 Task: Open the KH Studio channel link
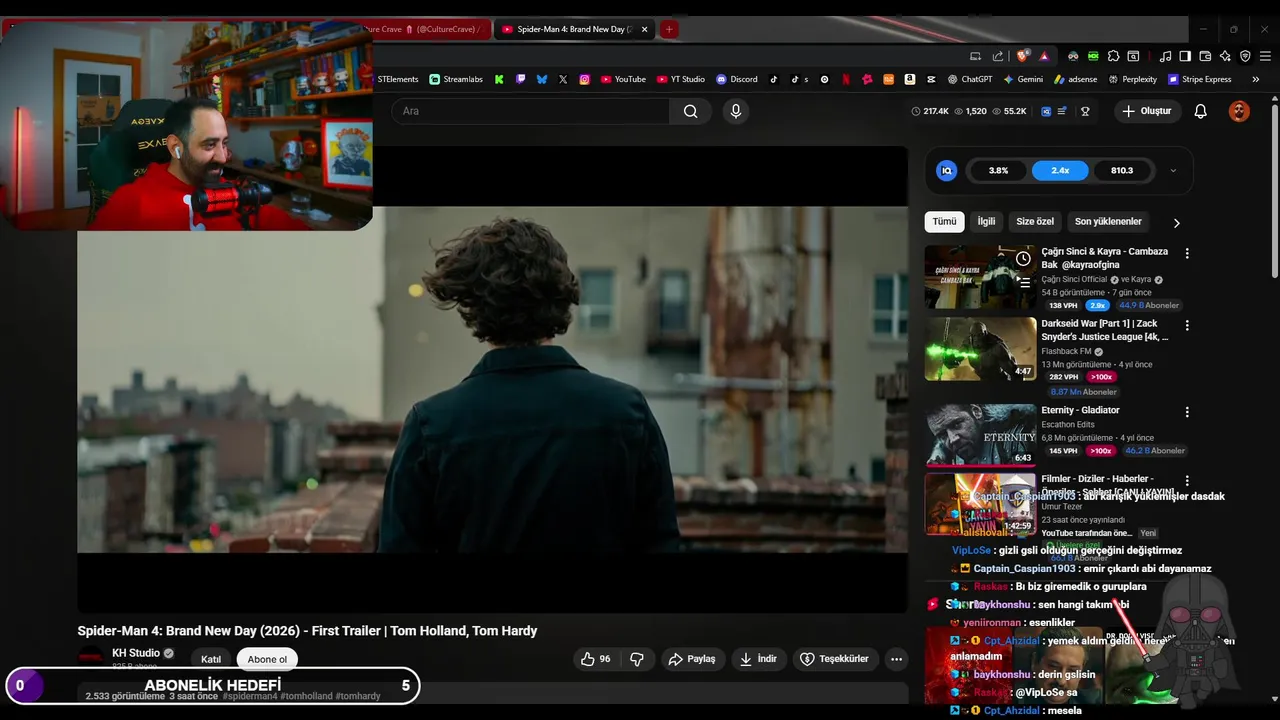click(x=135, y=653)
